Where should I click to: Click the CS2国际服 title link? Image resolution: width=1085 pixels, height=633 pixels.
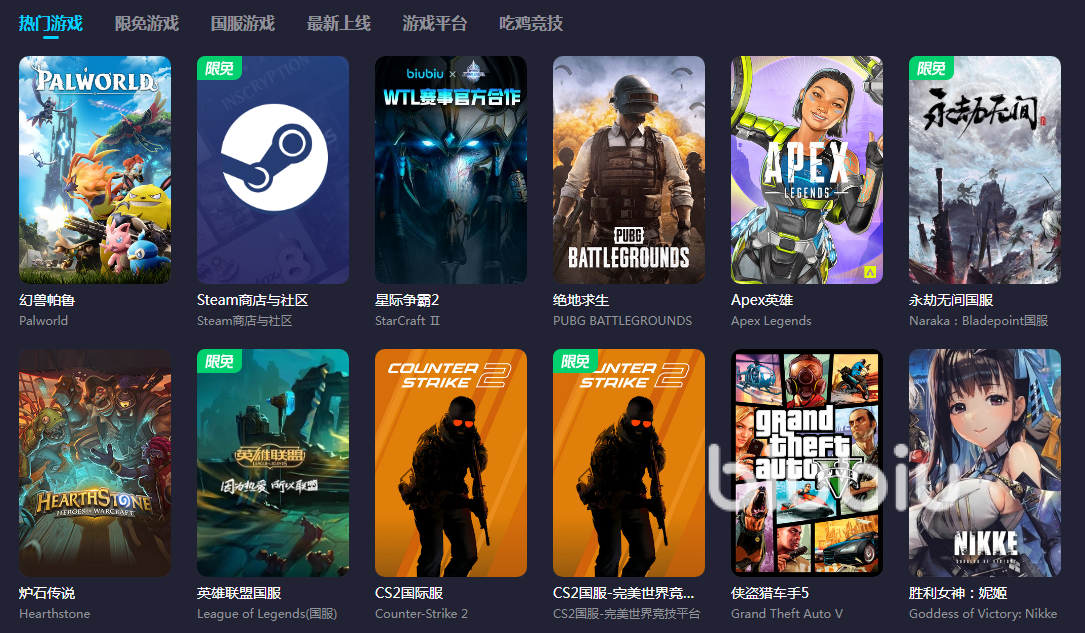409,593
